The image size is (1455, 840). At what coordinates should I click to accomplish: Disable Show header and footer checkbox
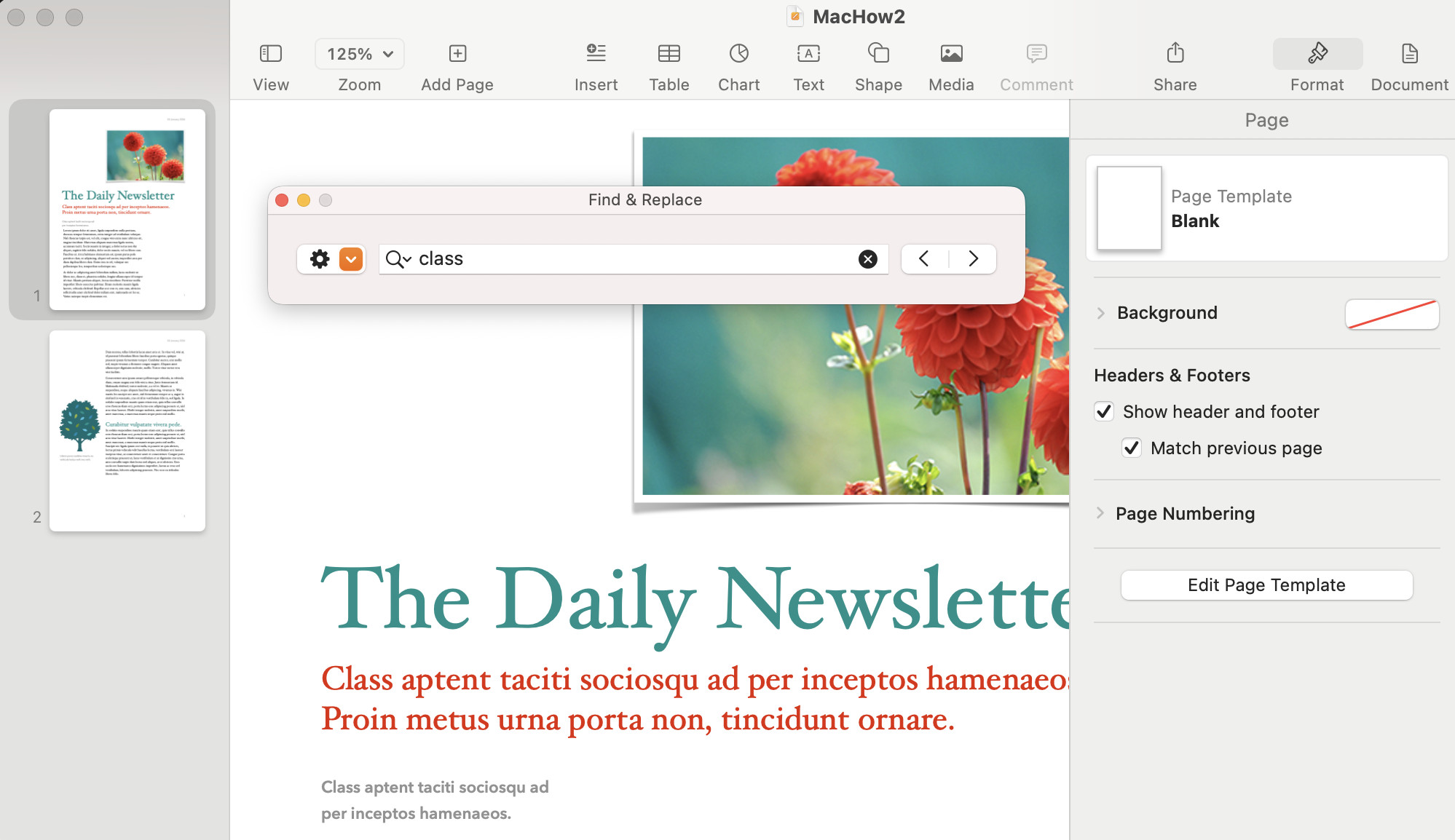point(1104,411)
